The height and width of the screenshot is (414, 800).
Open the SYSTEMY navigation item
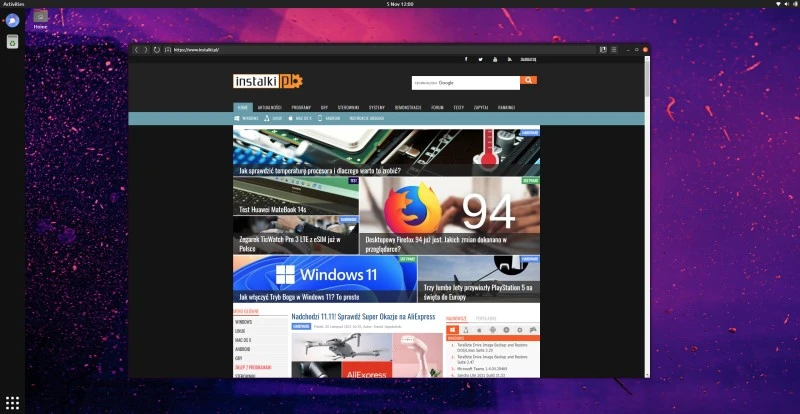(377, 108)
